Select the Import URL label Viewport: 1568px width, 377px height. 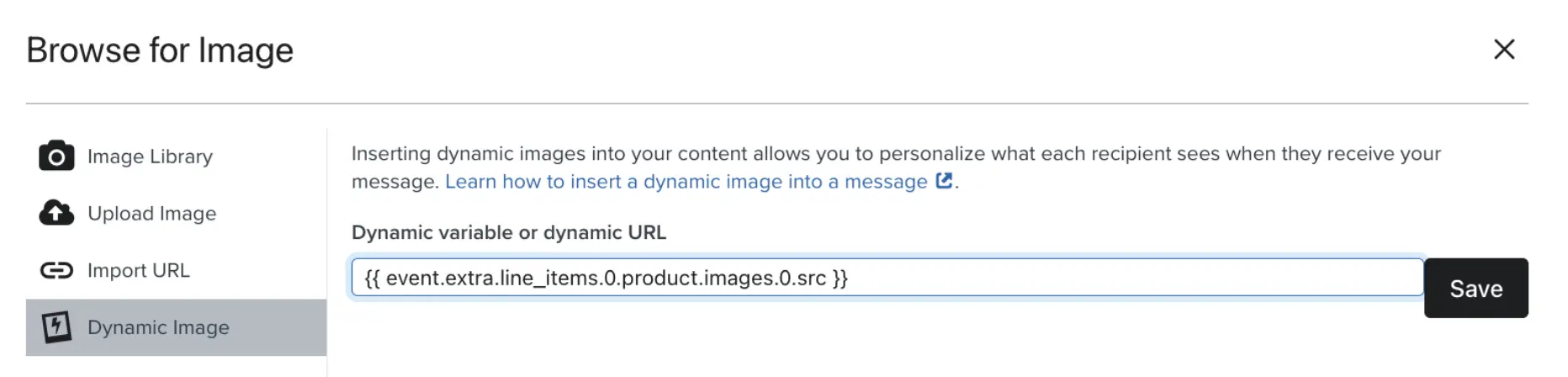tap(139, 270)
